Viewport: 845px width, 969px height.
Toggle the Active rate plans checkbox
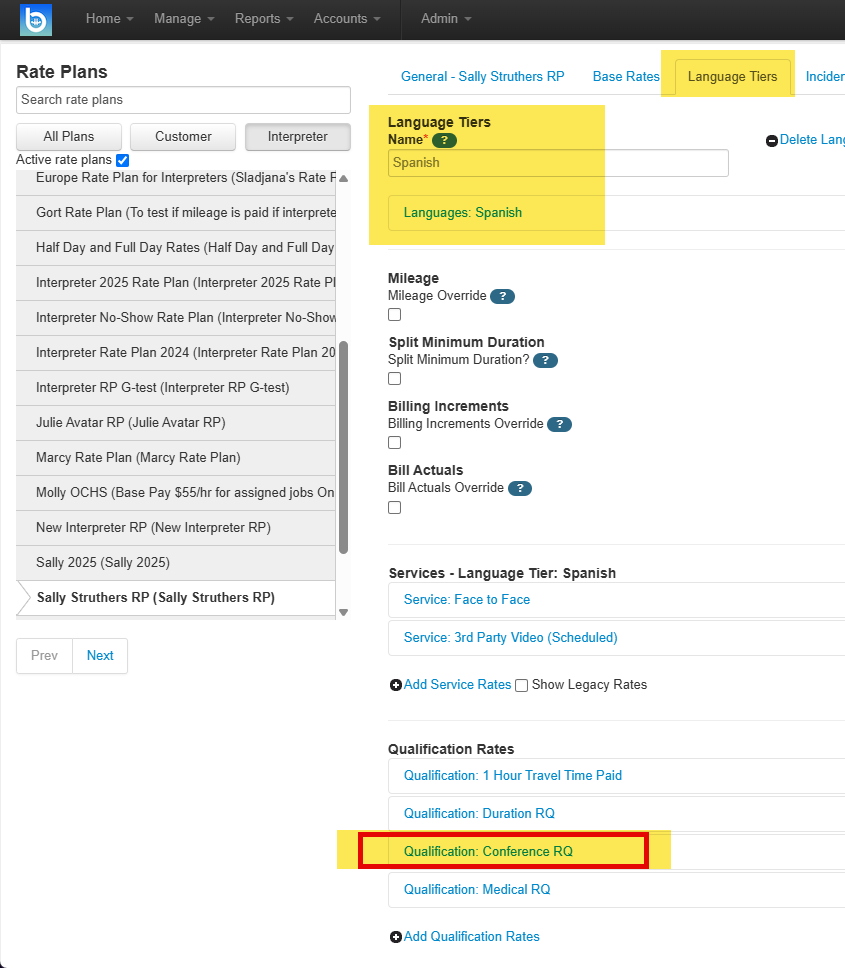122,161
